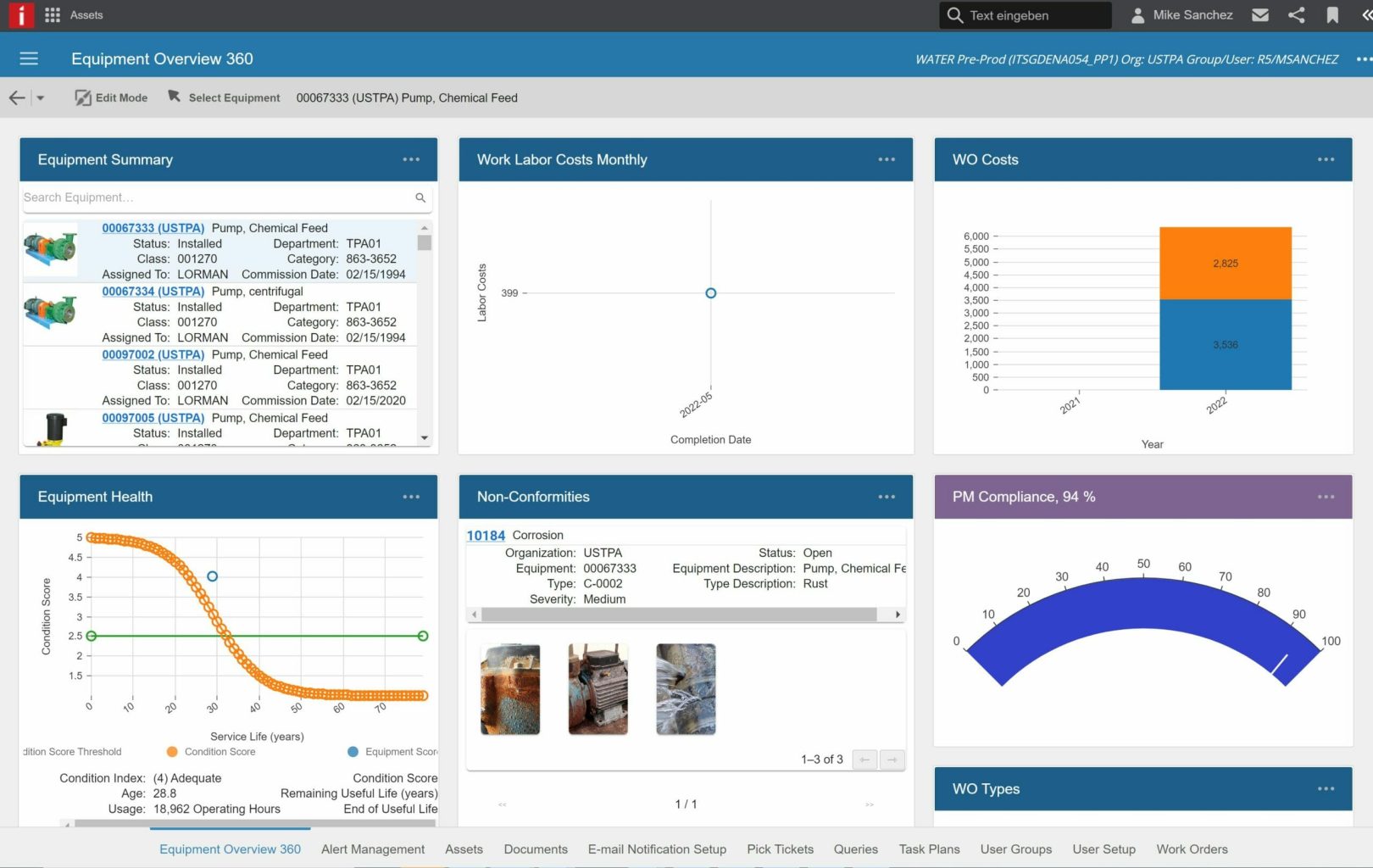Click Select Equipment button
Viewport: 1373px width, 868px height.
click(224, 97)
